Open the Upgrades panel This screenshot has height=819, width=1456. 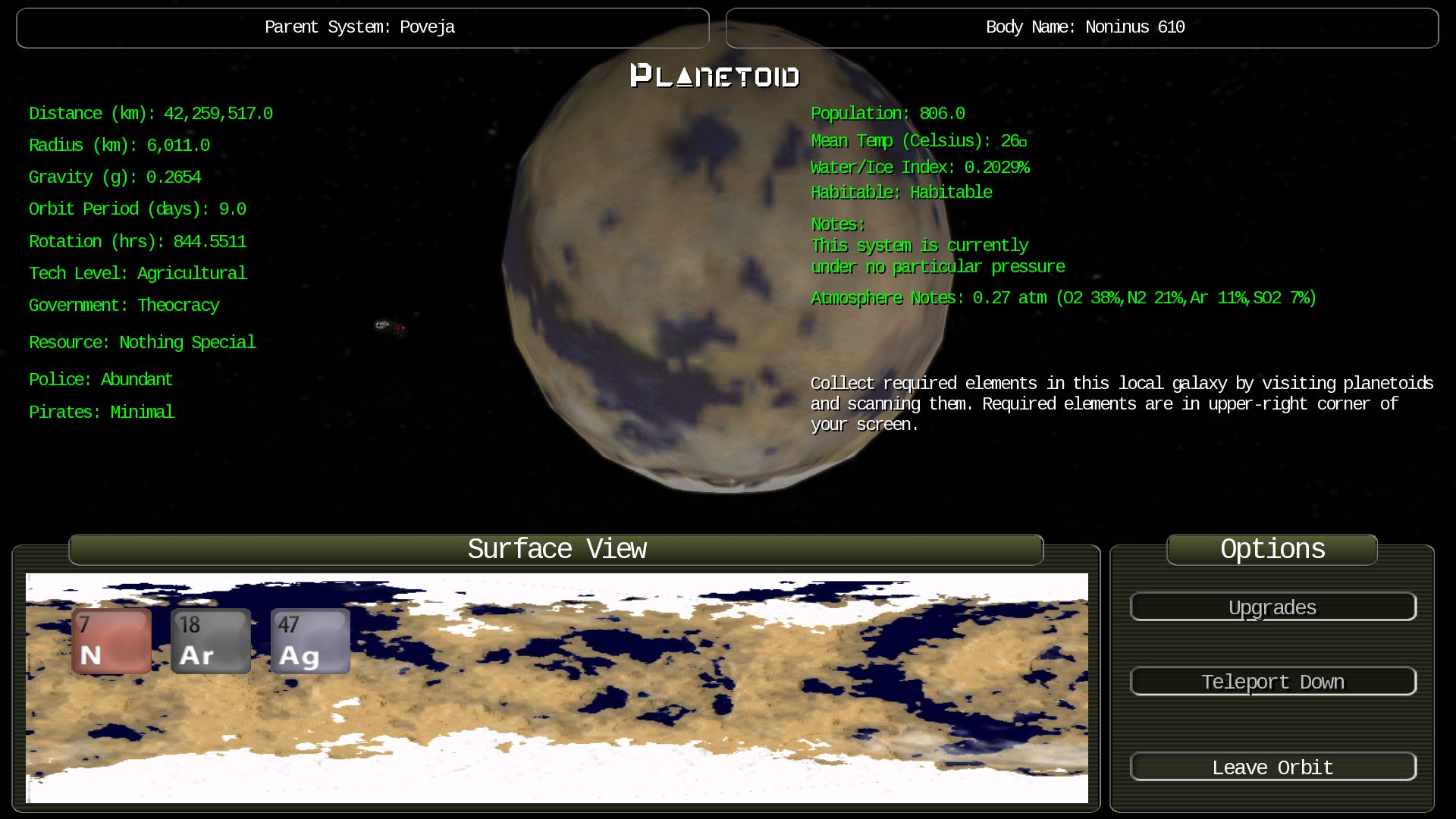pyautogui.click(x=1272, y=608)
